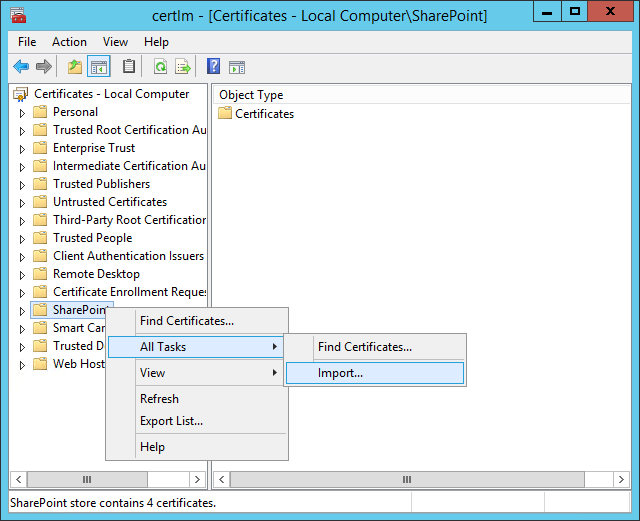This screenshot has width=640, height=521.
Task: Expand the Intermediate Certification Authorities node
Action: point(22,167)
